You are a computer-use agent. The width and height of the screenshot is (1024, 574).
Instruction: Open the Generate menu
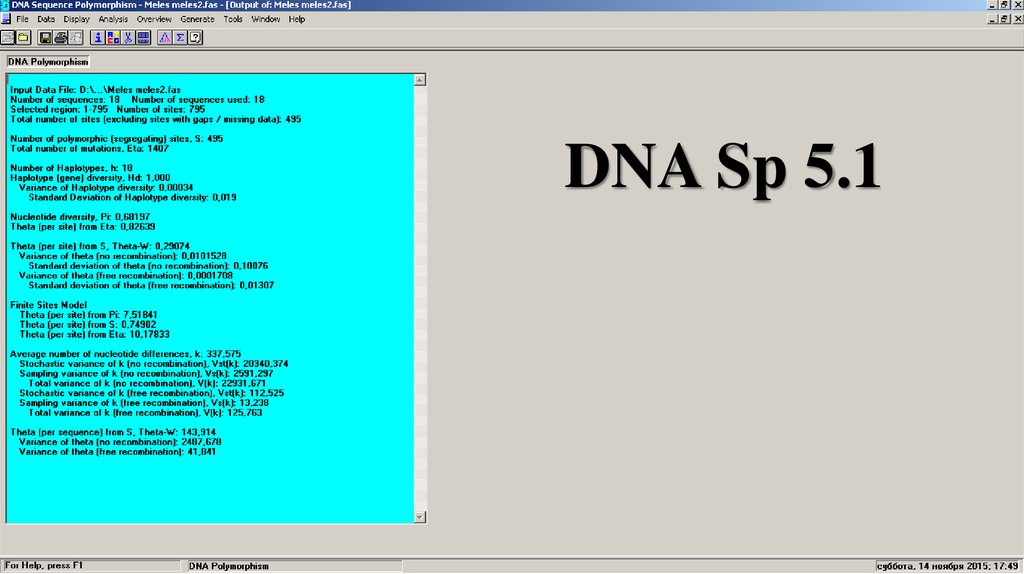click(x=195, y=19)
